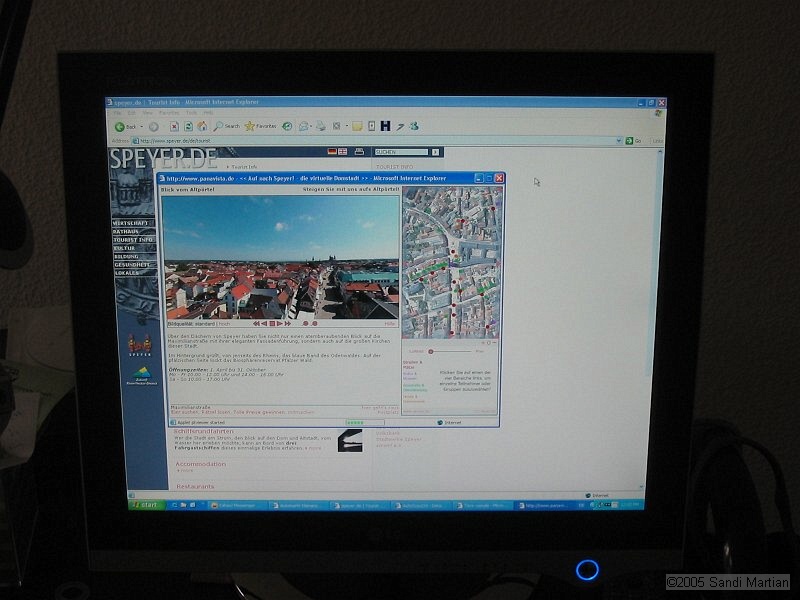The height and width of the screenshot is (600, 800).
Task: Open the View menu in Internet Explorer
Action: click(x=147, y=113)
